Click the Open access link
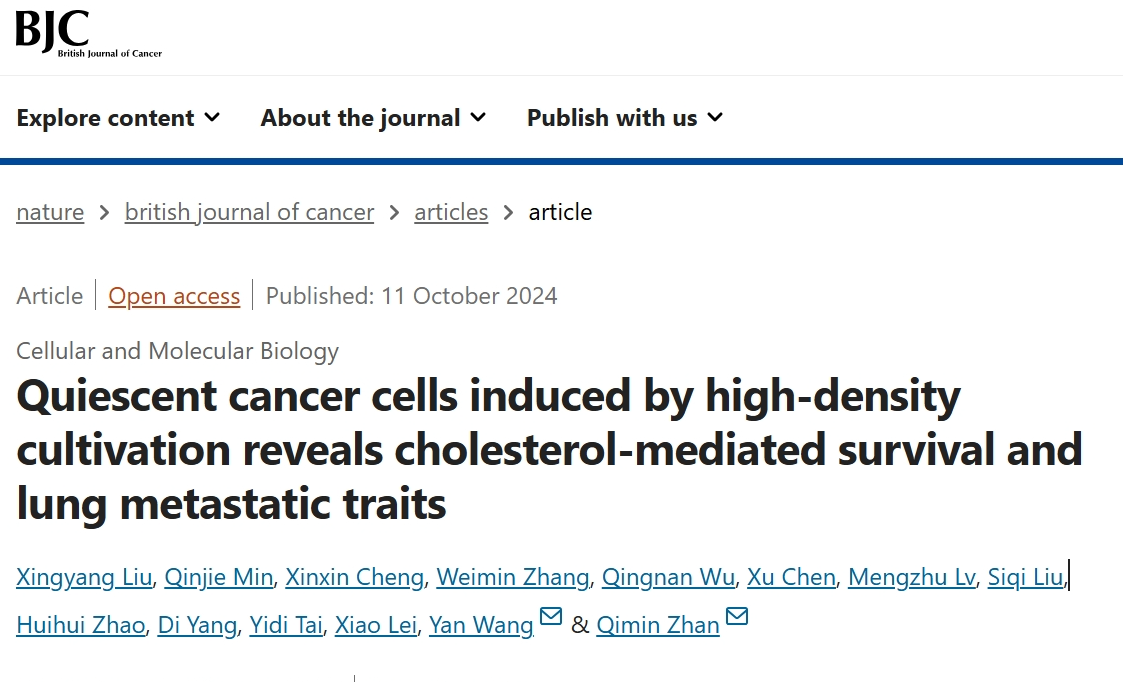This screenshot has width=1123, height=682. coord(174,296)
